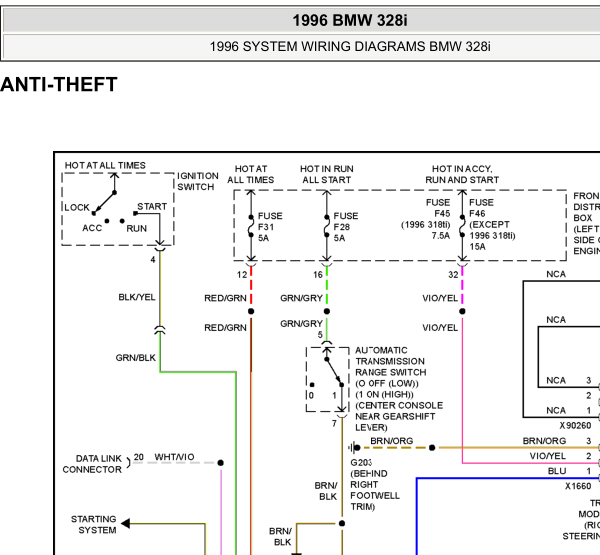Select the G203 ground label
Viewport: 600px width, 555px height.
click(361, 463)
